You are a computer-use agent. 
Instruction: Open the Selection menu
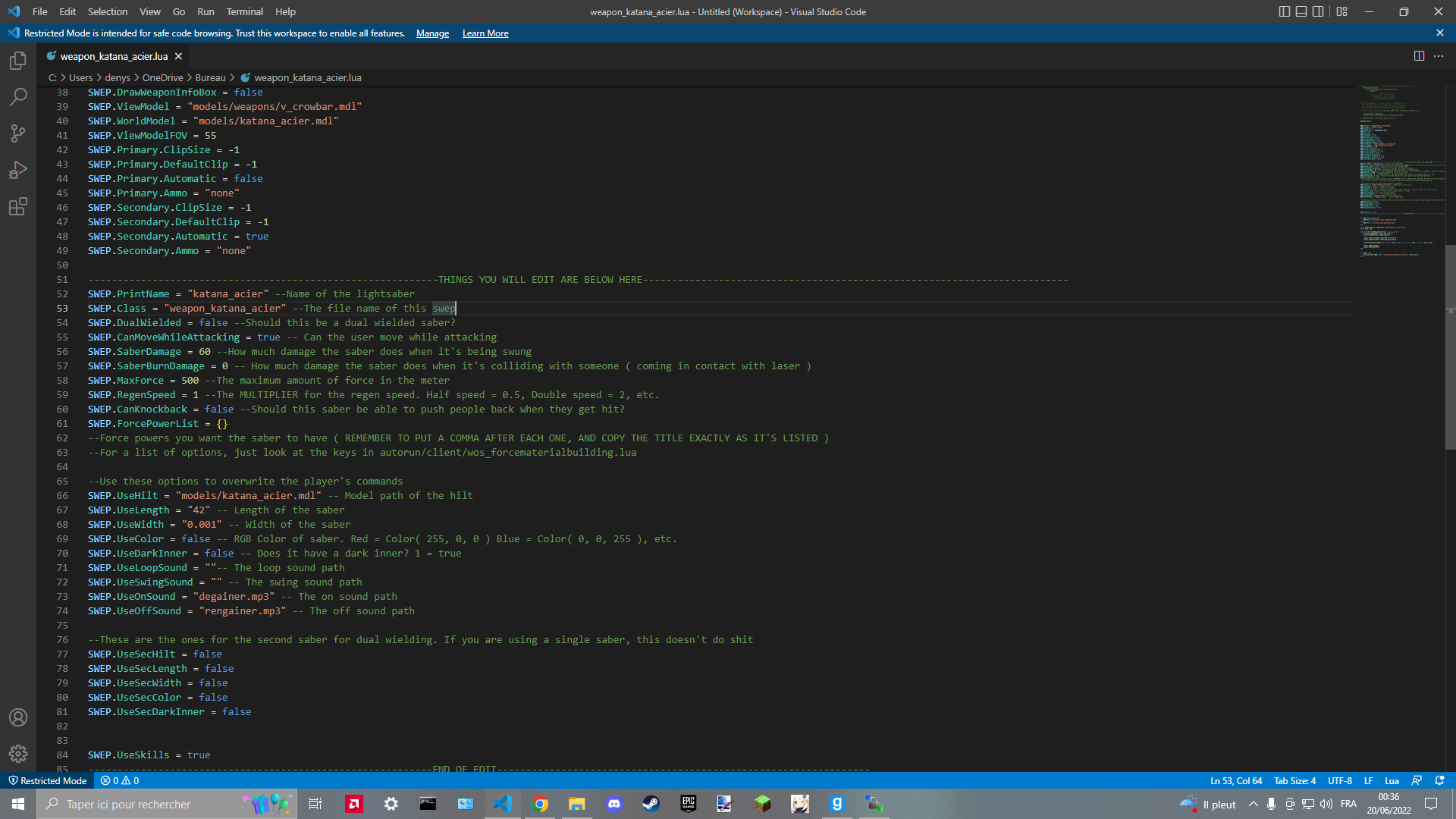pyautogui.click(x=108, y=11)
